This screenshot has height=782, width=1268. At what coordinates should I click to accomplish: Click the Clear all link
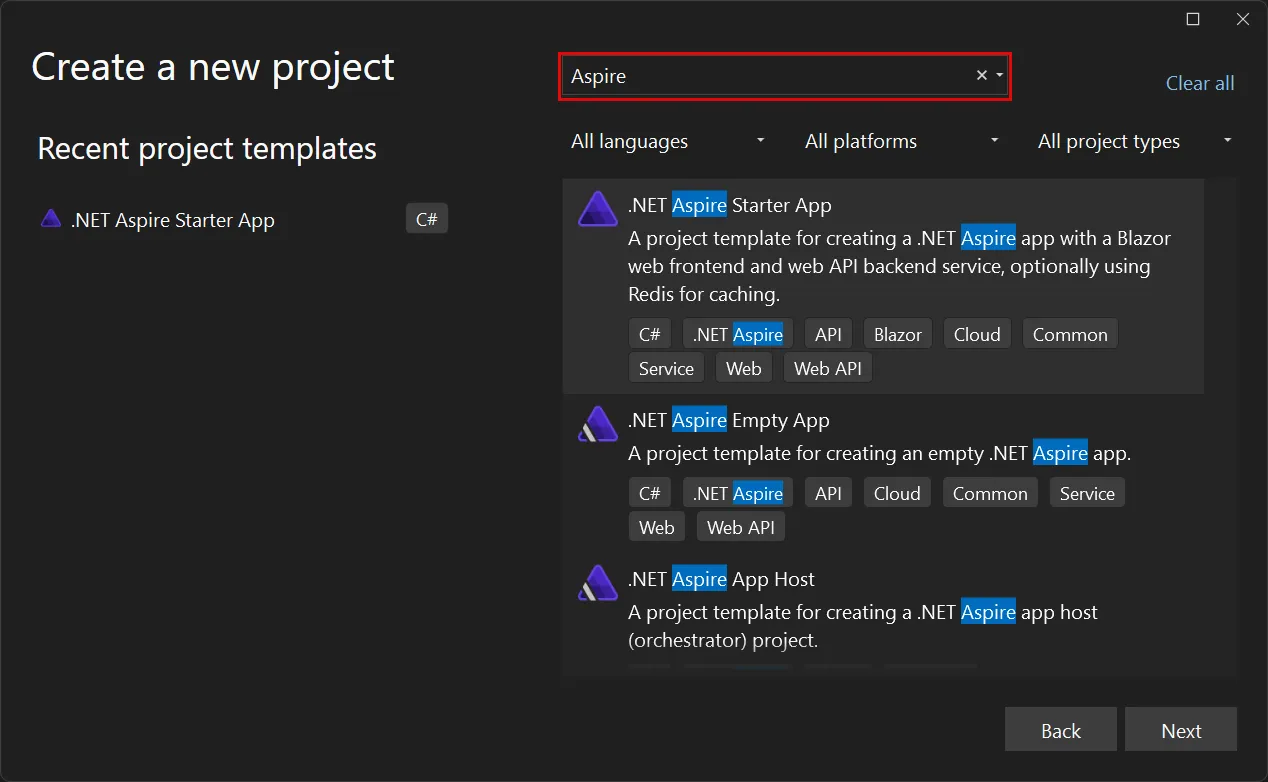click(x=1199, y=83)
